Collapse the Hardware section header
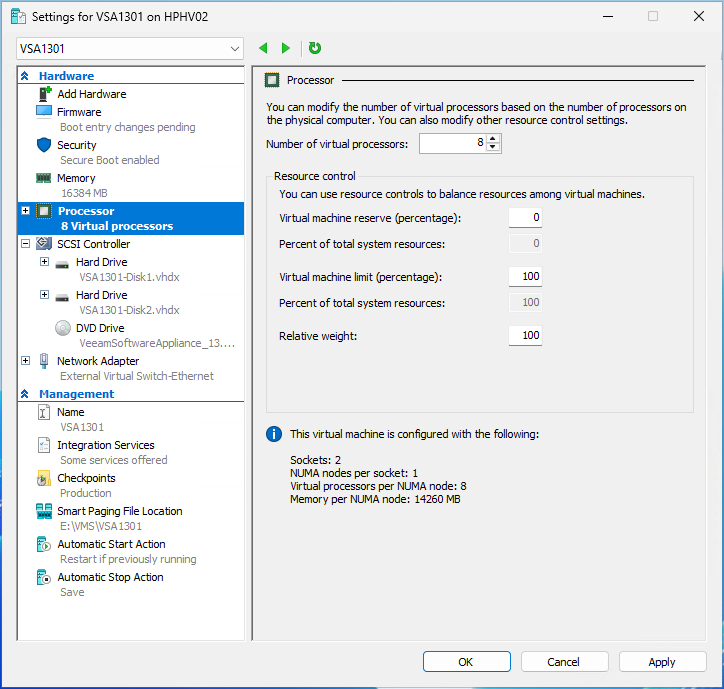 tap(25, 76)
